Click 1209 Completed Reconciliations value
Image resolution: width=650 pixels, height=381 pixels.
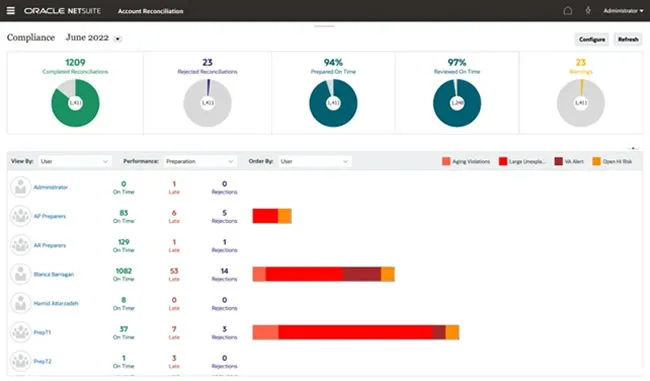[75, 62]
